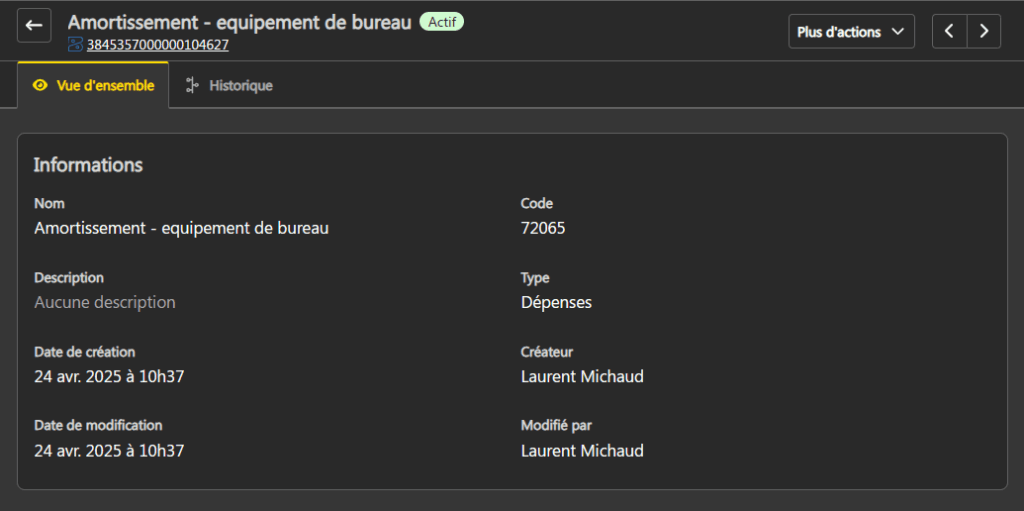Click the Aucune description placeholder text
1024x511 pixels.
105,302
